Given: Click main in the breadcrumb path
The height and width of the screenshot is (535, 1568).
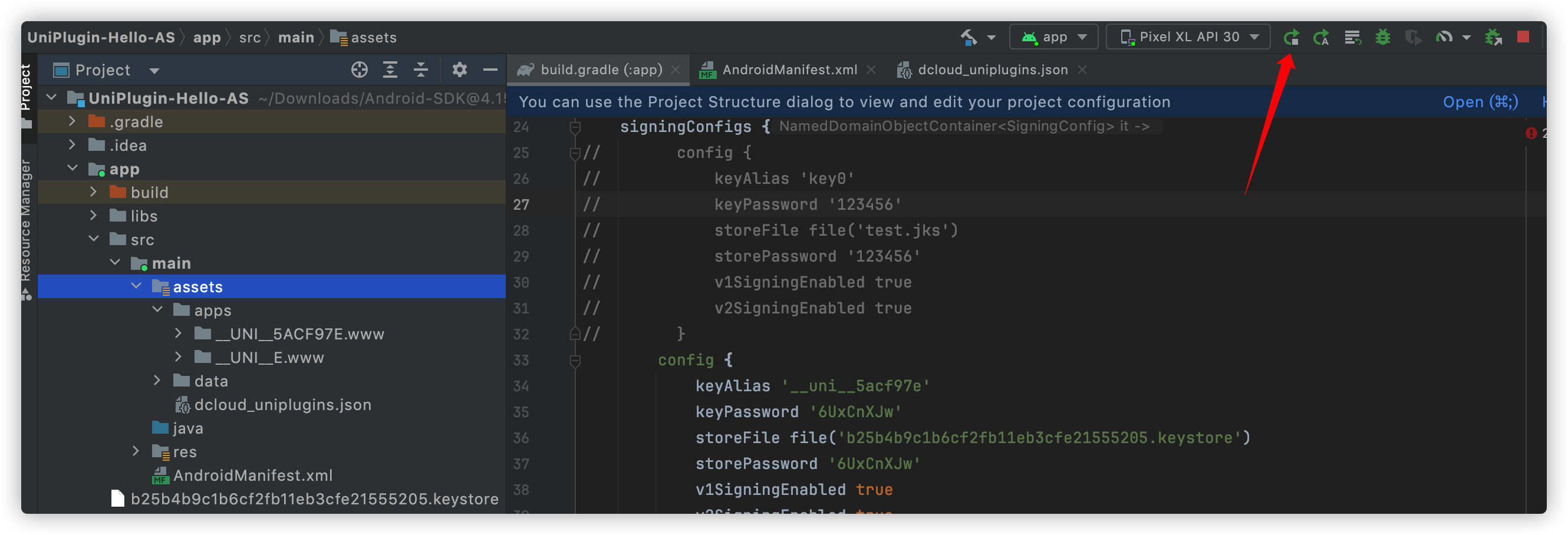Looking at the screenshot, I should [296, 38].
